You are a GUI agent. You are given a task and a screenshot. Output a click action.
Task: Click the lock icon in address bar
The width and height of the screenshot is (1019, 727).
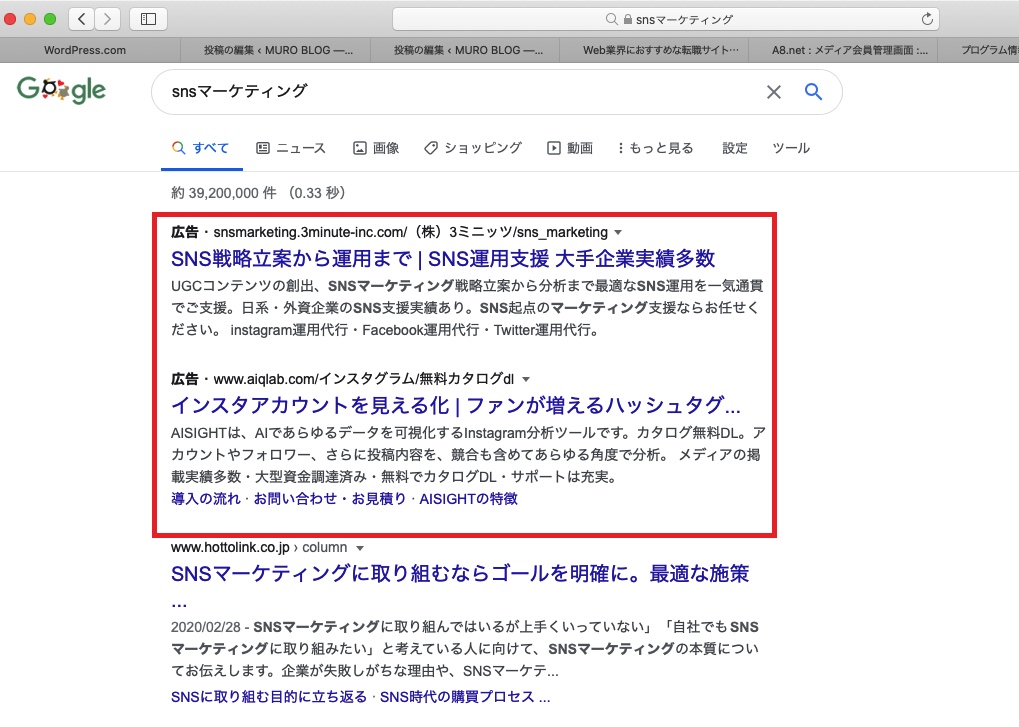(628, 19)
